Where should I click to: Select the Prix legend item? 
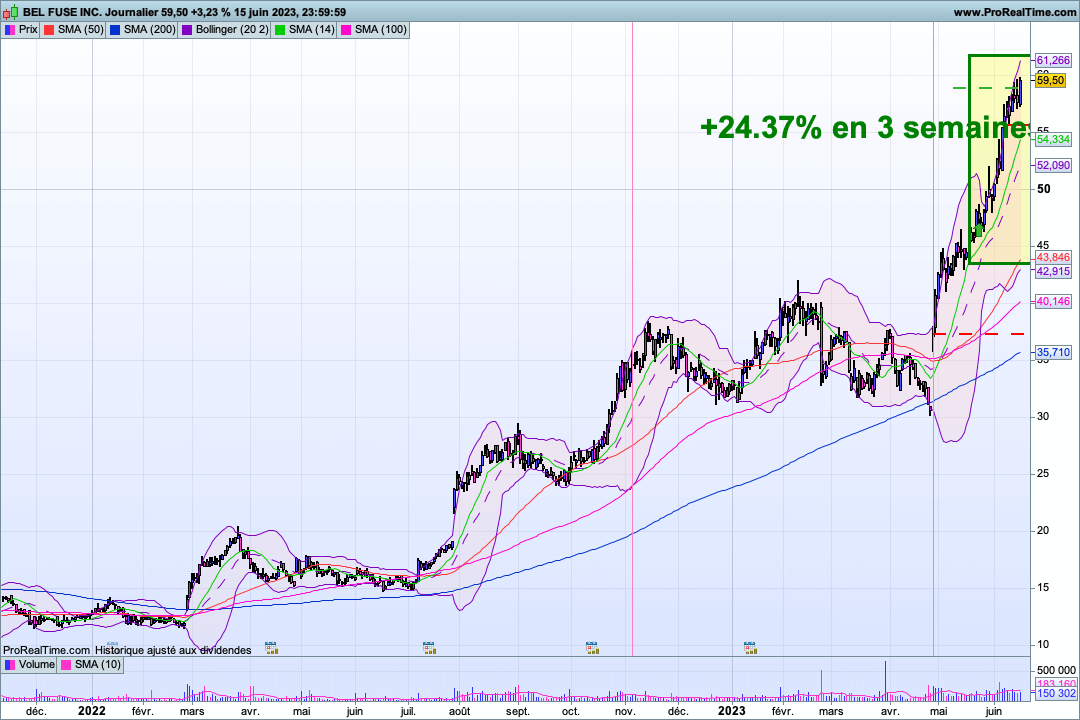pos(21,30)
